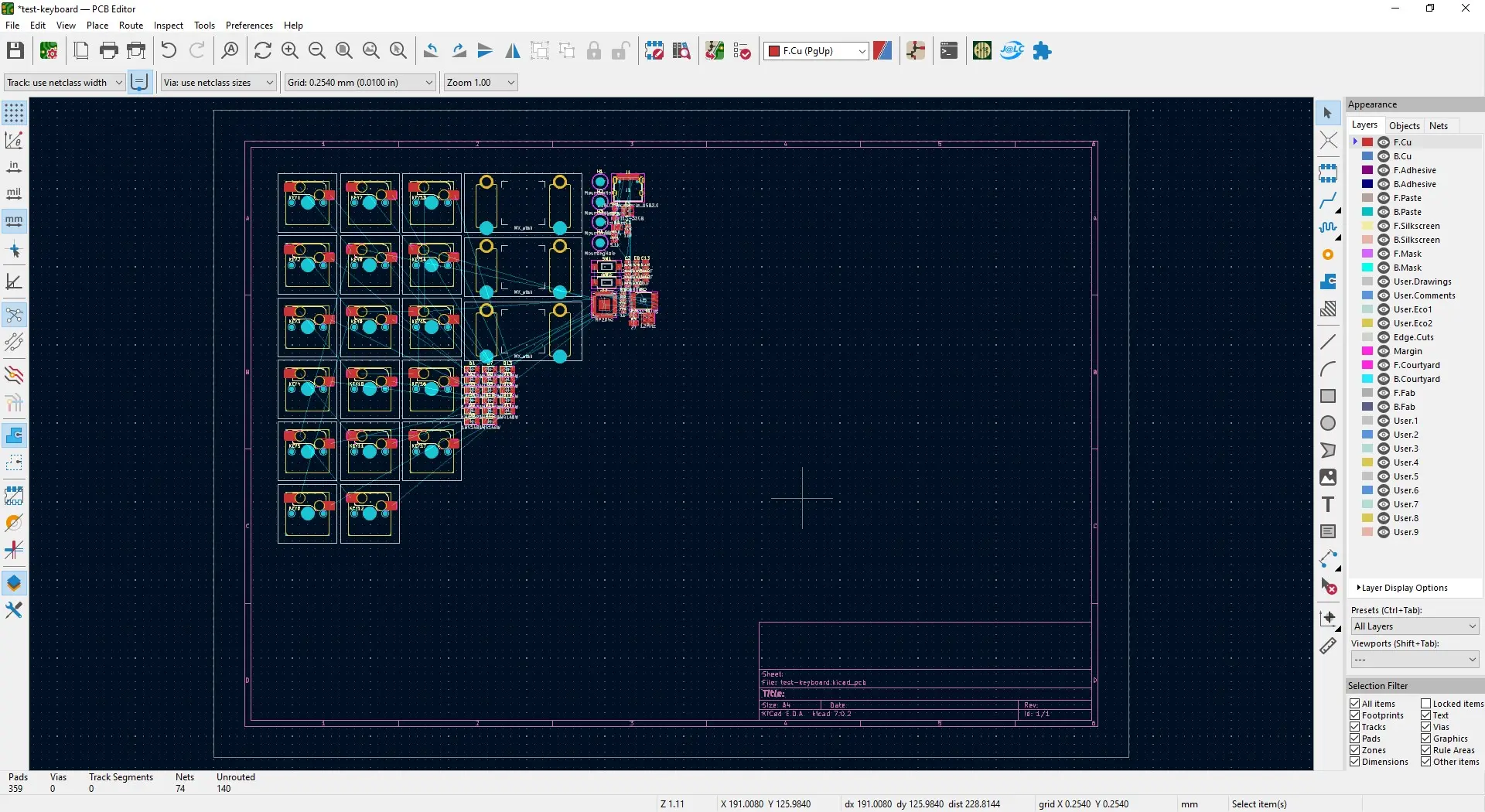Uncheck the Zones filter checkbox
The width and height of the screenshot is (1485, 812).
(x=1355, y=750)
